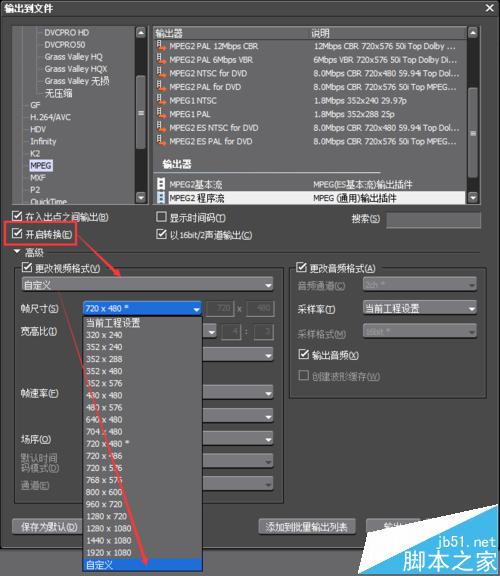Viewport: 500px width, 576px height.
Task: Open the 帧速率 dropdown arrow
Action: (x=269, y=394)
